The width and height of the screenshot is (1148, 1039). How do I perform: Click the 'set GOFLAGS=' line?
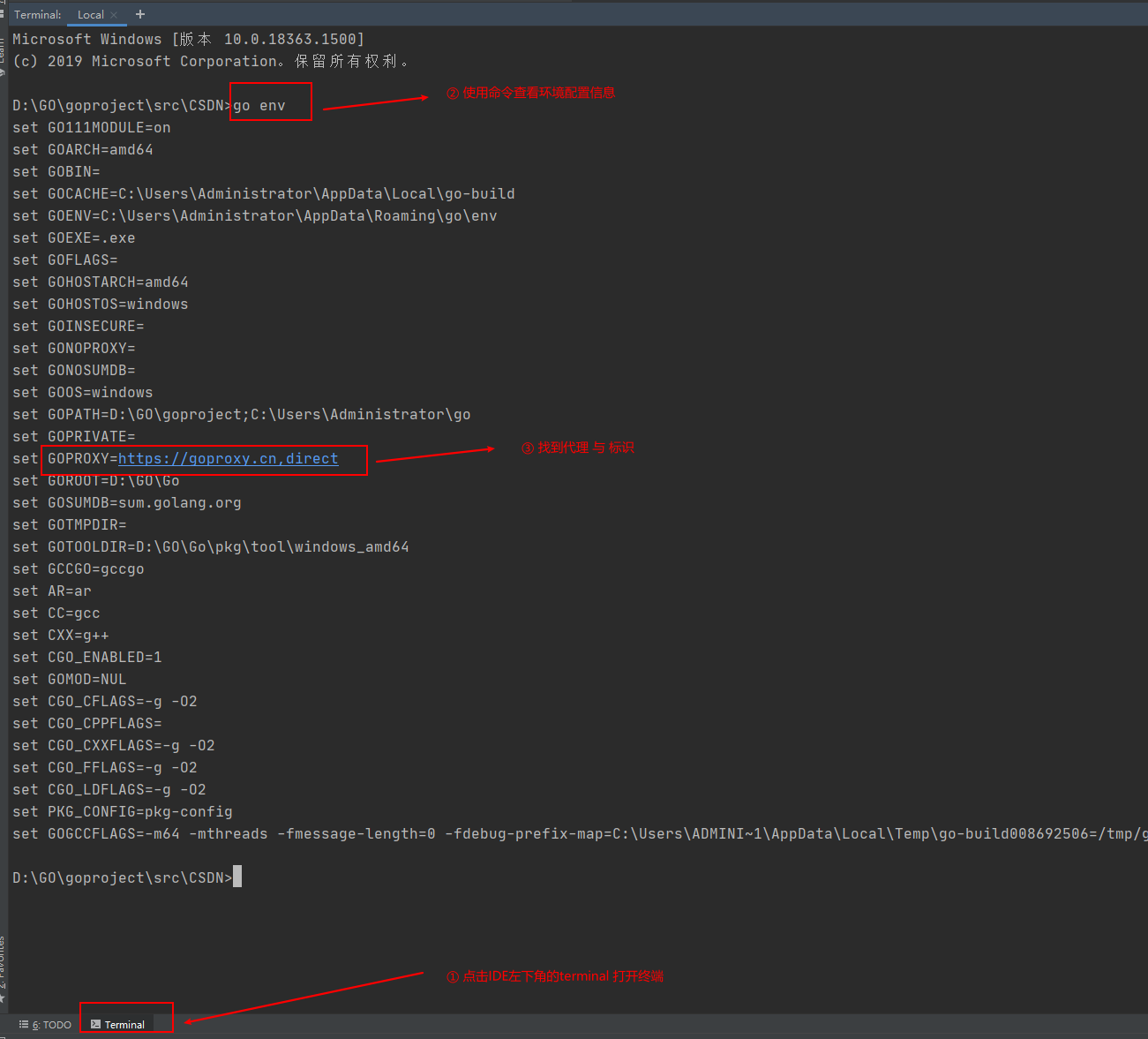point(65,260)
